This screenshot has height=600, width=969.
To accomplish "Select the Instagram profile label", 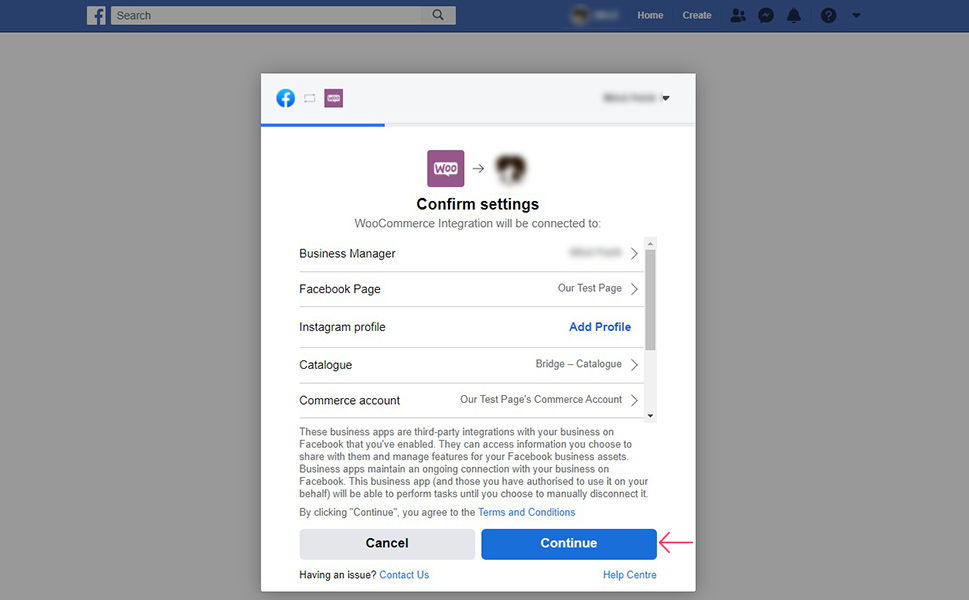I will click(342, 327).
